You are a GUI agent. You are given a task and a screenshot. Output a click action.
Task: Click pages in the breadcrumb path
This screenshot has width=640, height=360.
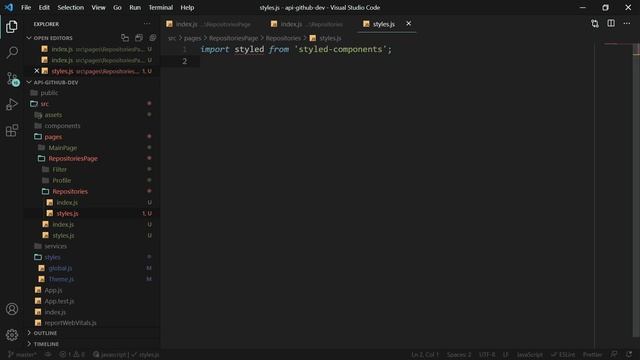192,38
